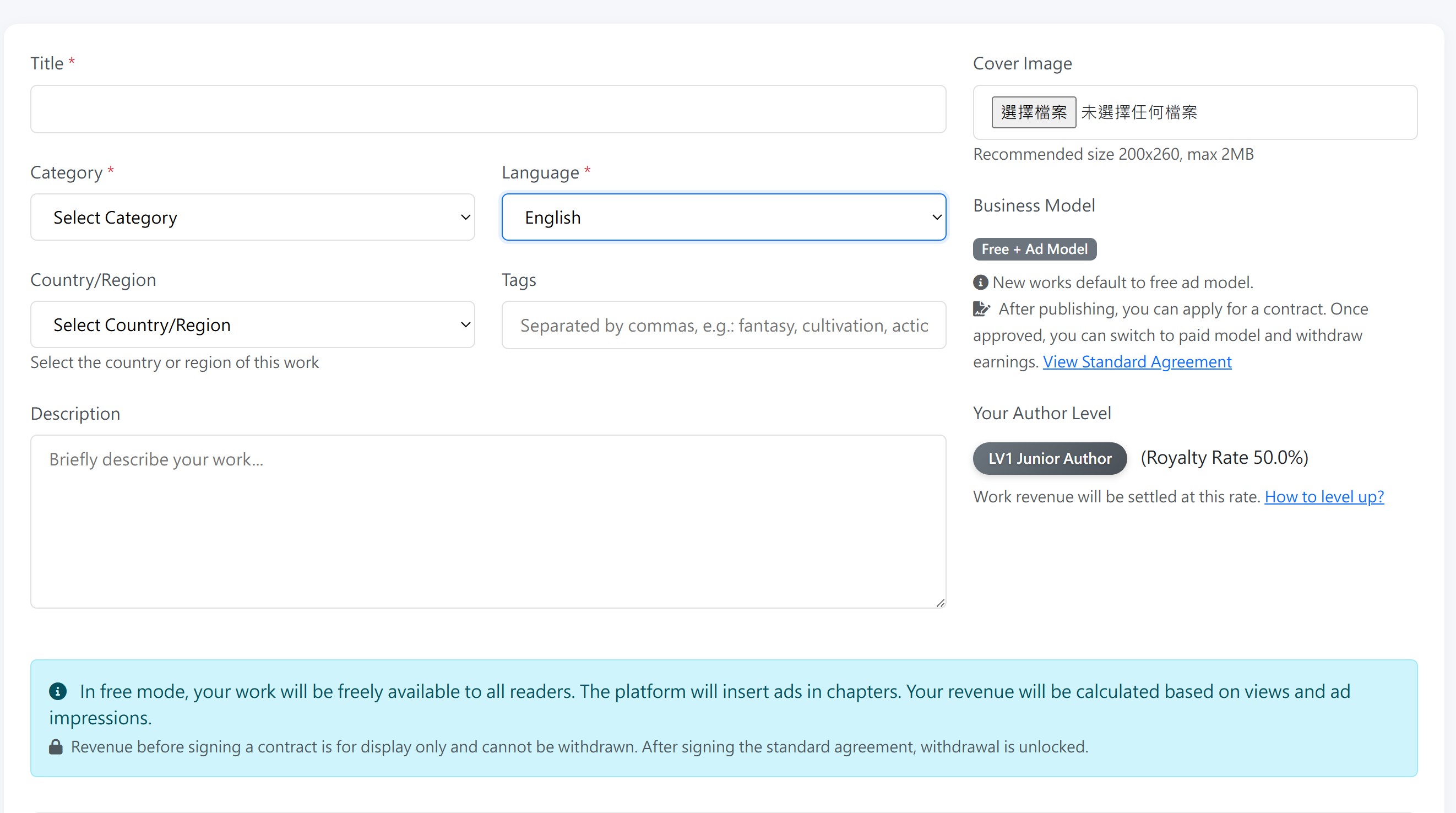Click the Free + Ad Model badge

[x=1034, y=250]
